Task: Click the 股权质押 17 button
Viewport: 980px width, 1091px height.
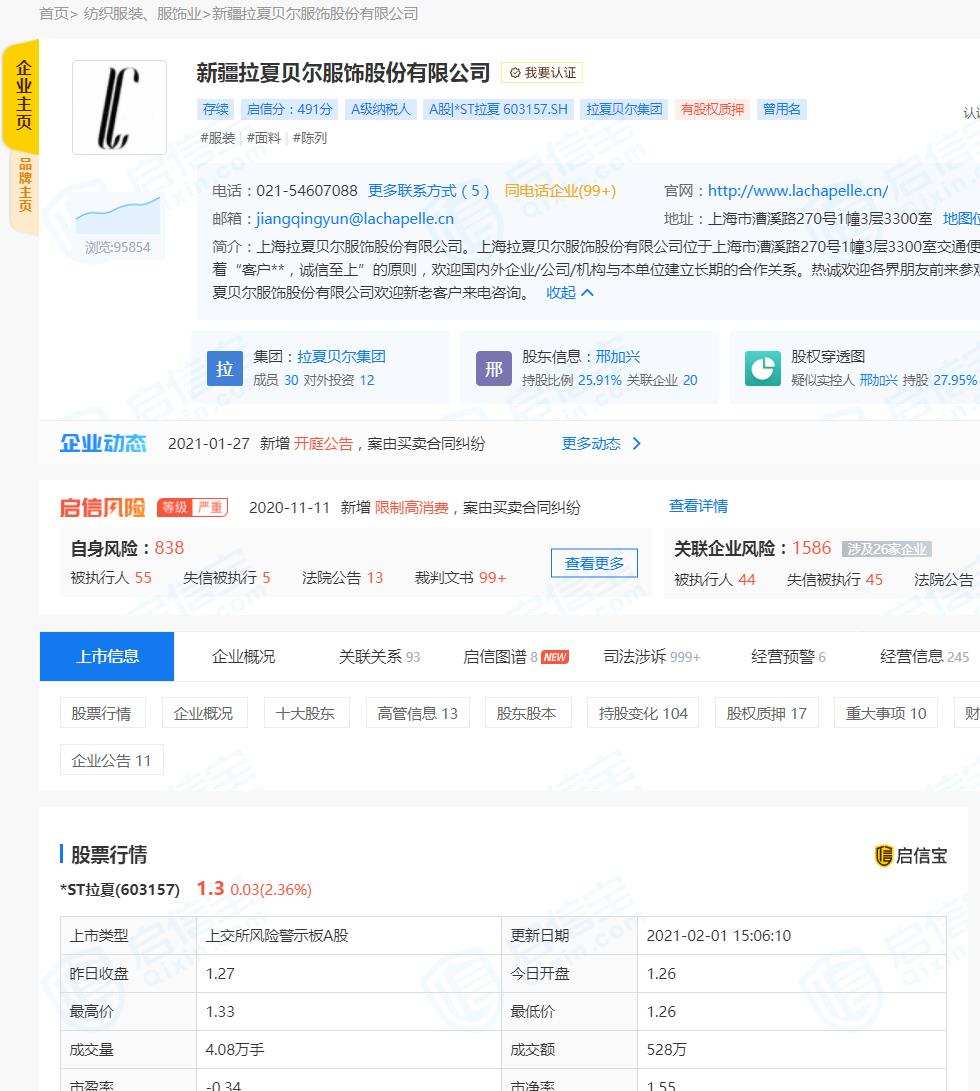Action: (766, 712)
